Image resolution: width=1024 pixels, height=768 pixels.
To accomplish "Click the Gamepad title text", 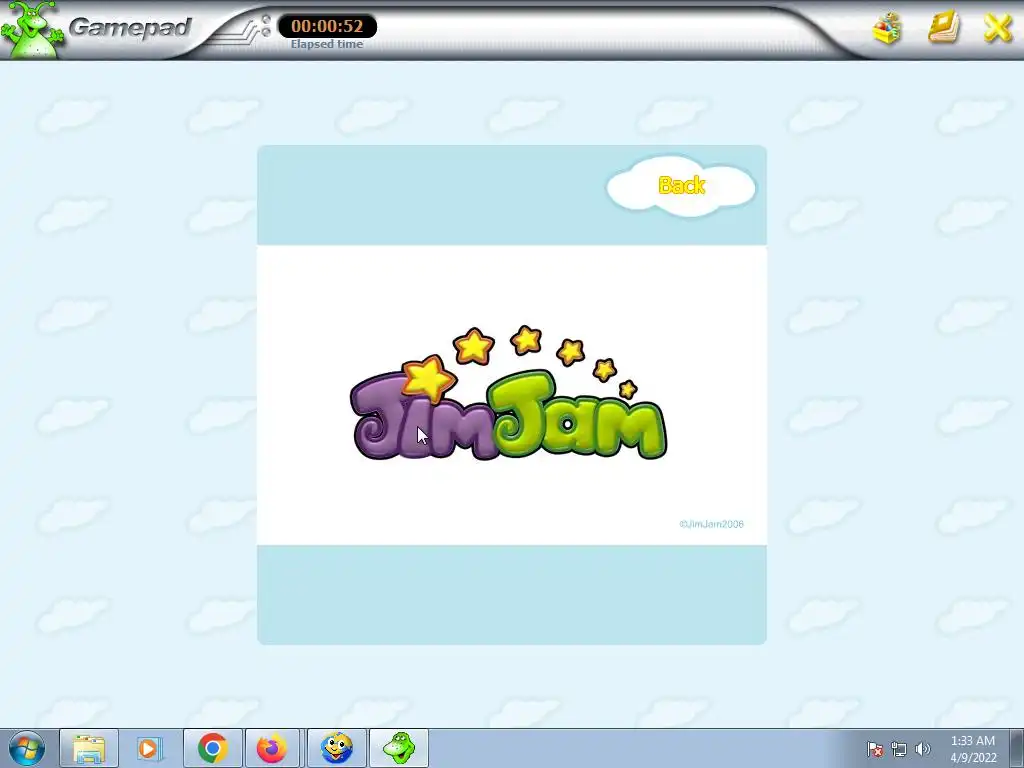I will point(130,28).
